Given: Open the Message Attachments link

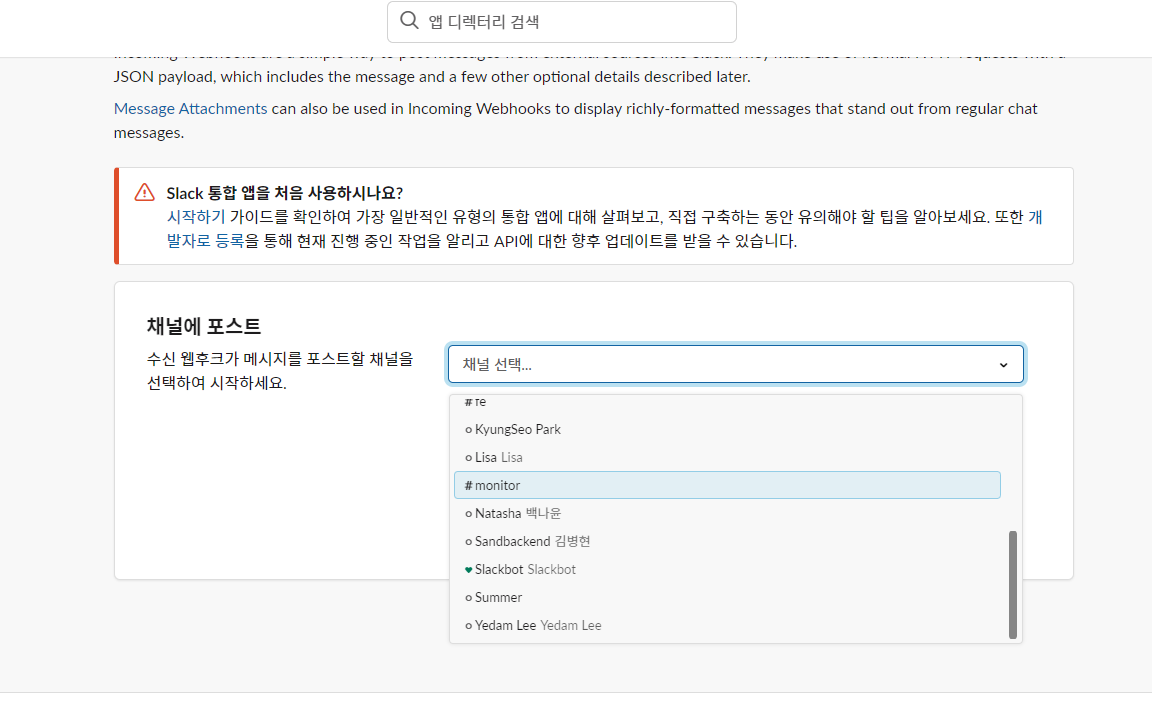Looking at the screenshot, I should (190, 109).
